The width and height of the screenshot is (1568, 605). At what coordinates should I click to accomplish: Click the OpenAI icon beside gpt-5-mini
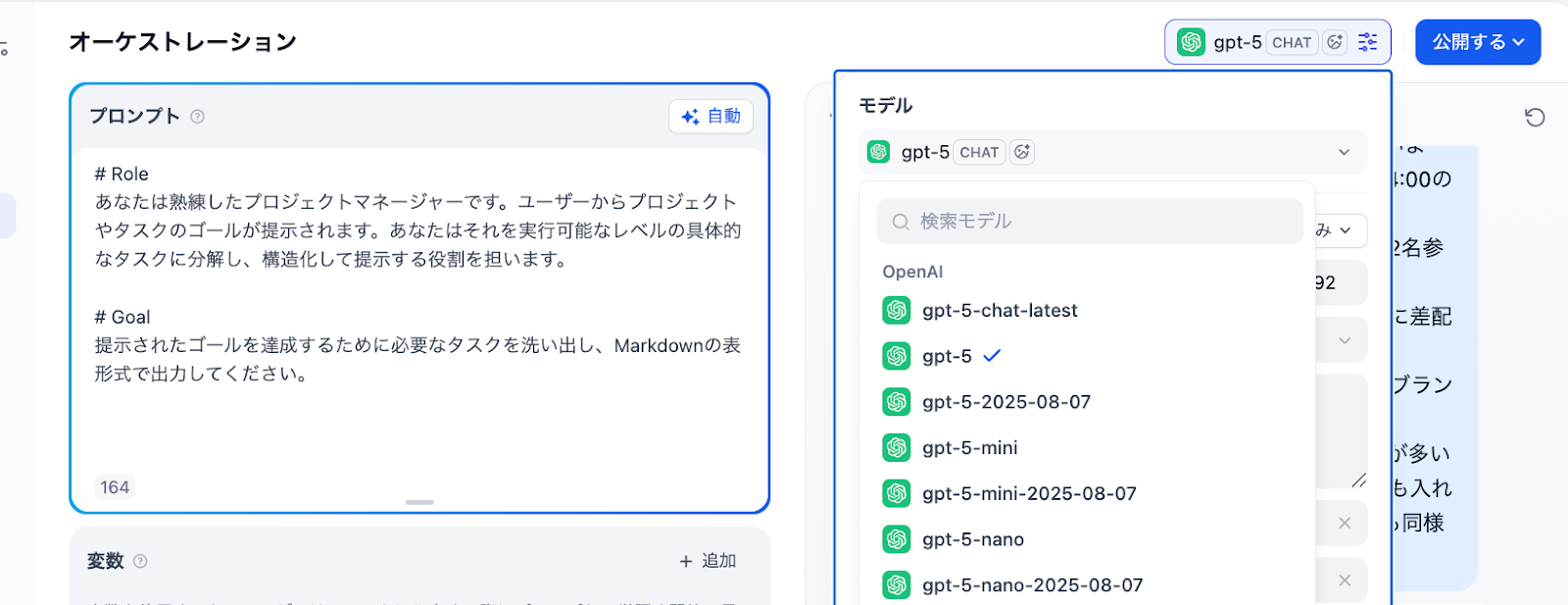pos(897,447)
